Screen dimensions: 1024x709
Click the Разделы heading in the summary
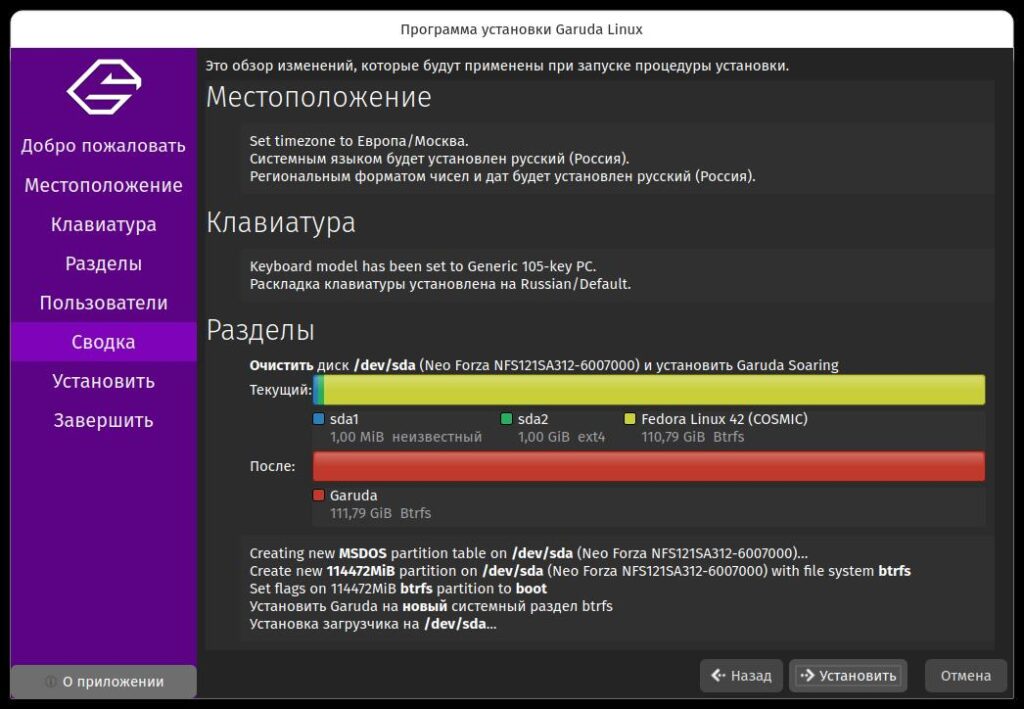pos(261,330)
